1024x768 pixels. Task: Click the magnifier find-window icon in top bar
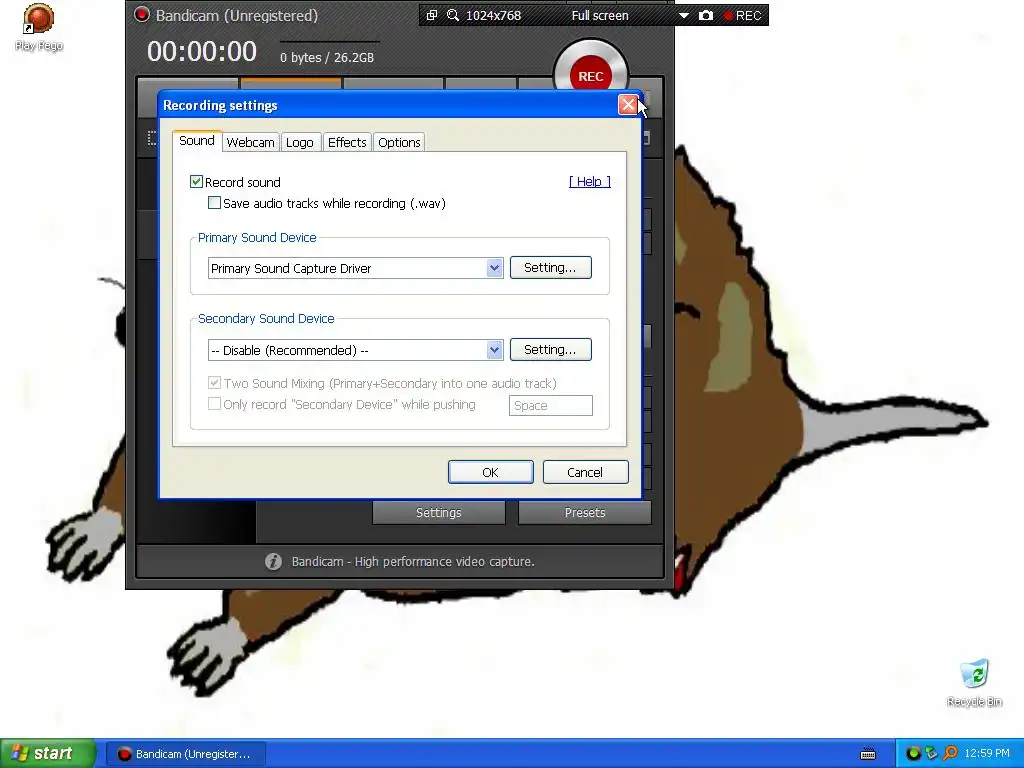(x=453, y=15)
